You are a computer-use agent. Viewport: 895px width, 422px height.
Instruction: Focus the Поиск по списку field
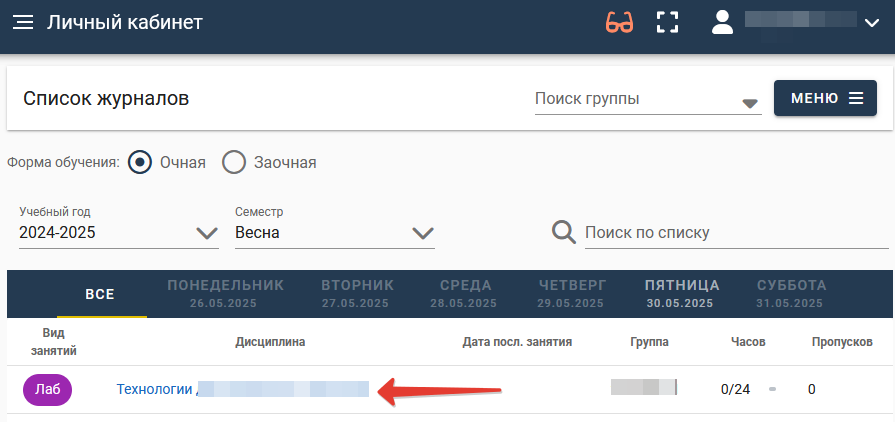tap(736, 233)
